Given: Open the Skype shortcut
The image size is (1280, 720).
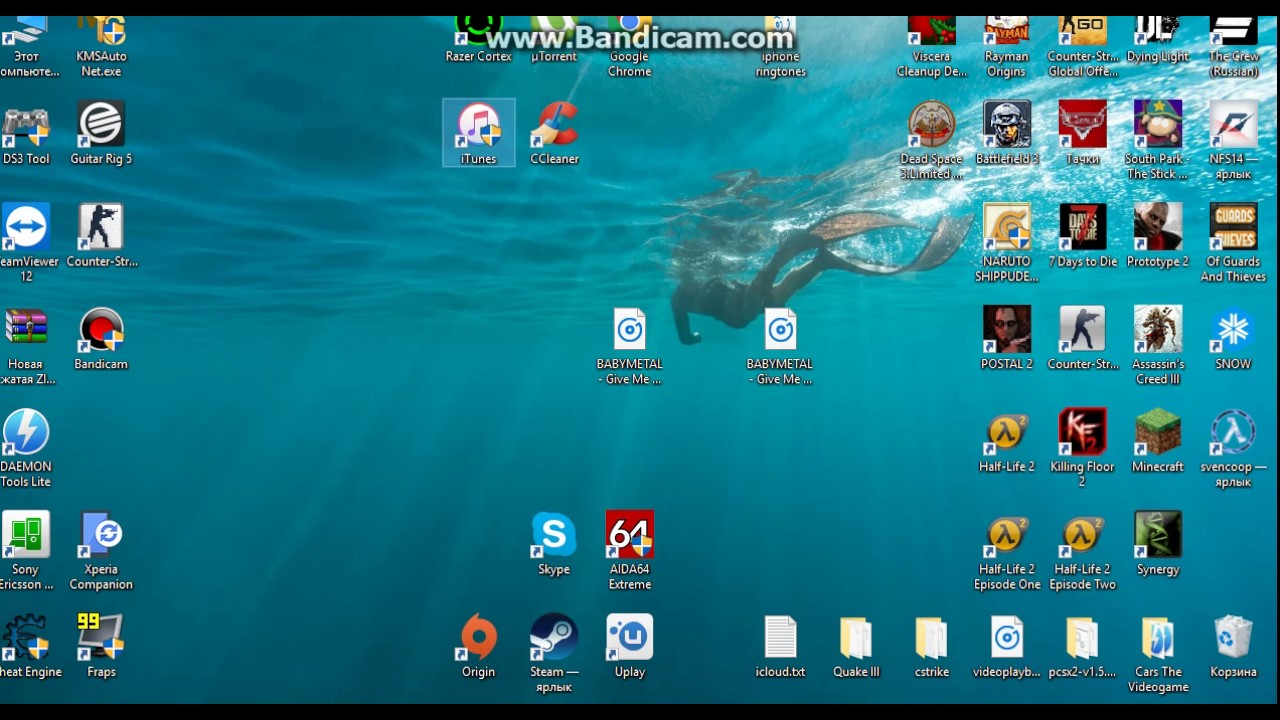Looking at the screenshot, I should [x=554, y=535].
